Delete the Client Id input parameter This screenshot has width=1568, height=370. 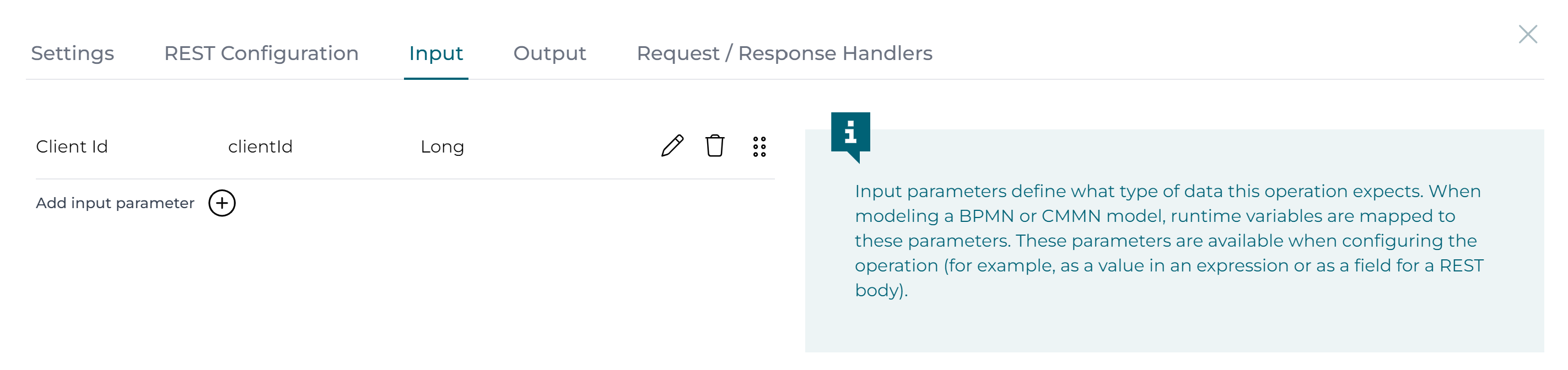[715, 146]
